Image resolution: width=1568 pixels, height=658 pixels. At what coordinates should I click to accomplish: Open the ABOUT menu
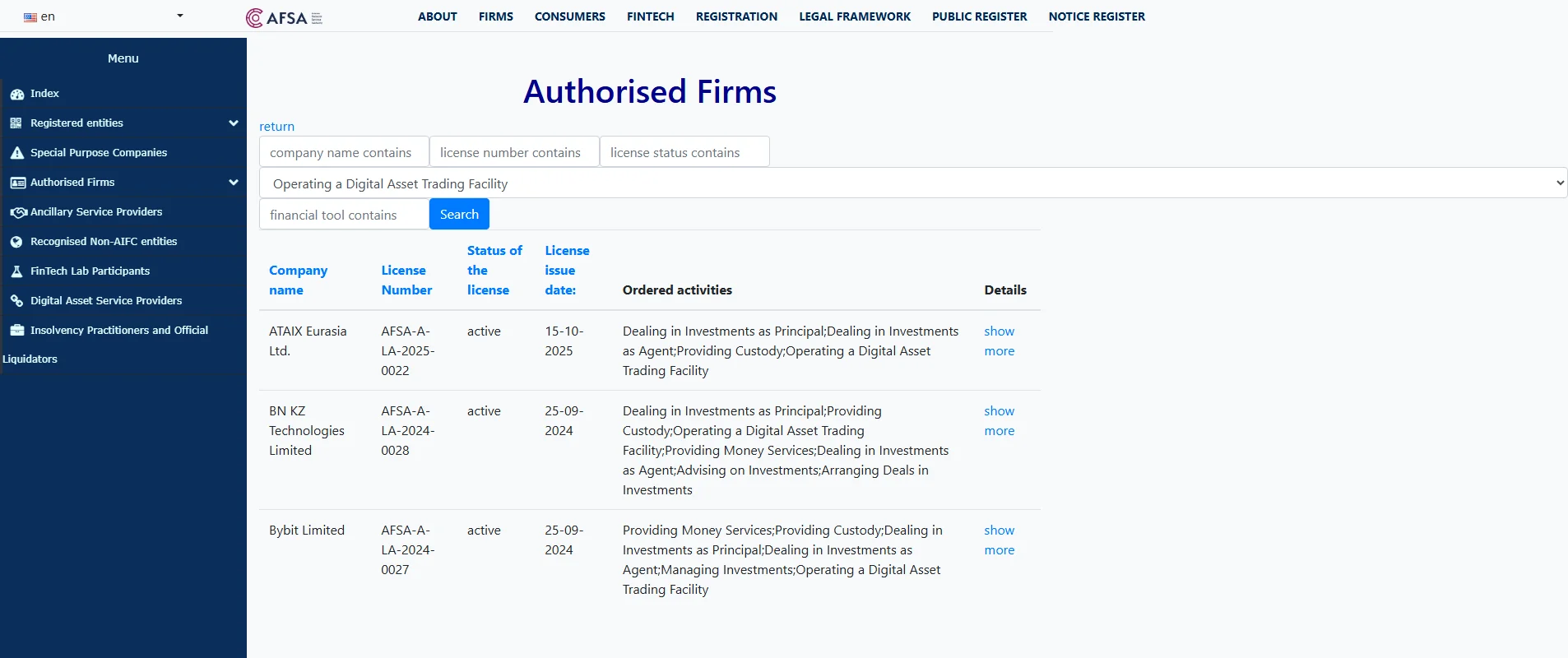[x=437, y=16]
